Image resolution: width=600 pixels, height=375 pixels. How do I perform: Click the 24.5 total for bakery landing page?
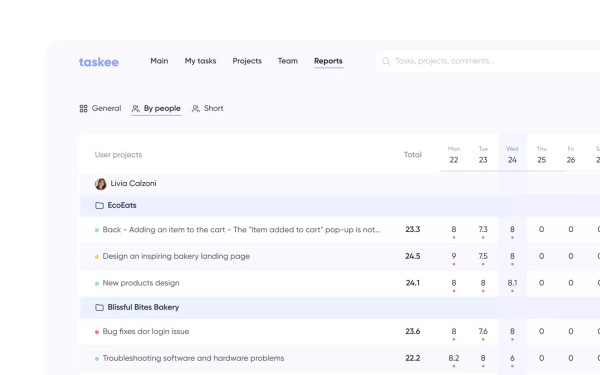tap(412, 256)
